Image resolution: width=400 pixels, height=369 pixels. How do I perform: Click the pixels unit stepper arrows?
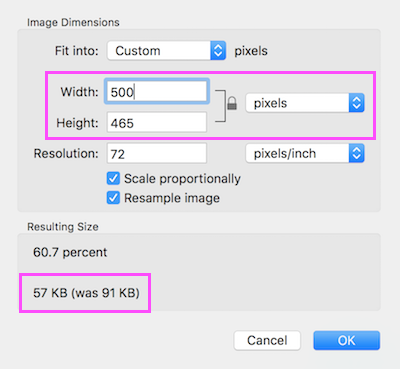click(357, 103)
